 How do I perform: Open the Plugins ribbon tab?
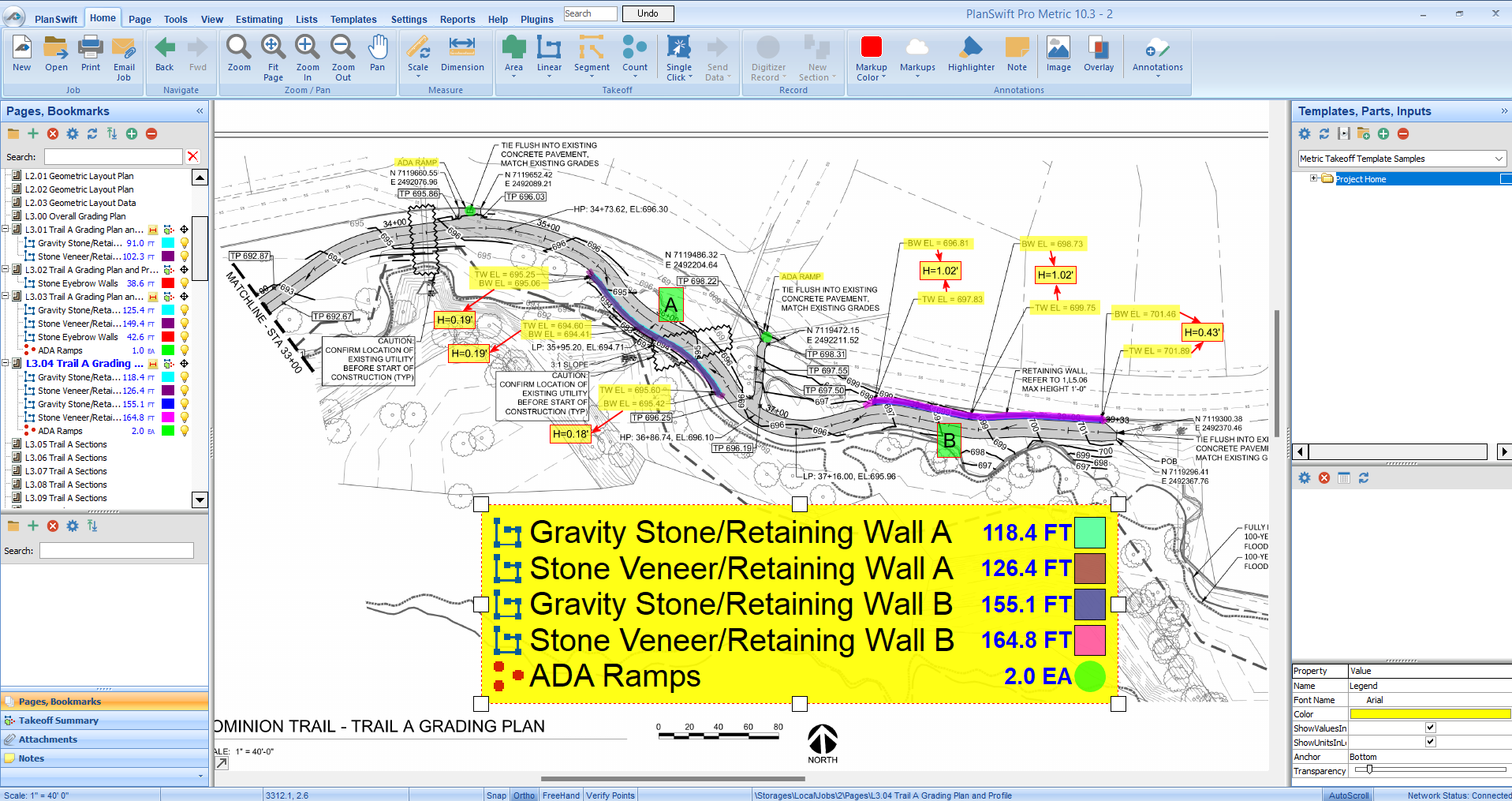tap(536, 19)
